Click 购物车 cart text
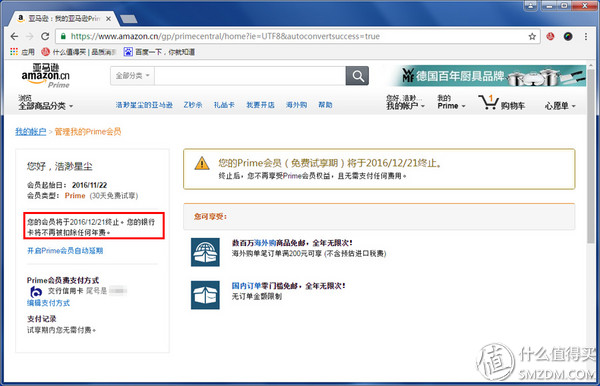Screen dimensions: 600x386 click(513, 106)
